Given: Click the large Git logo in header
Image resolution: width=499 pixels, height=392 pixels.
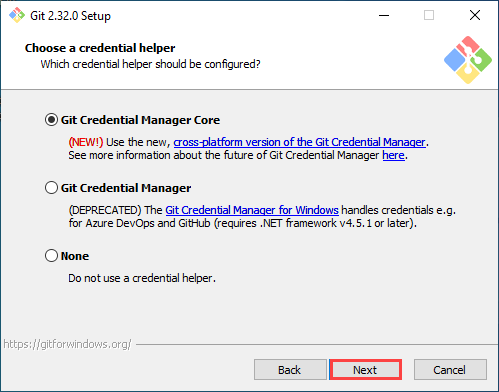Looking at the screenshot, I should pos(468,60).
